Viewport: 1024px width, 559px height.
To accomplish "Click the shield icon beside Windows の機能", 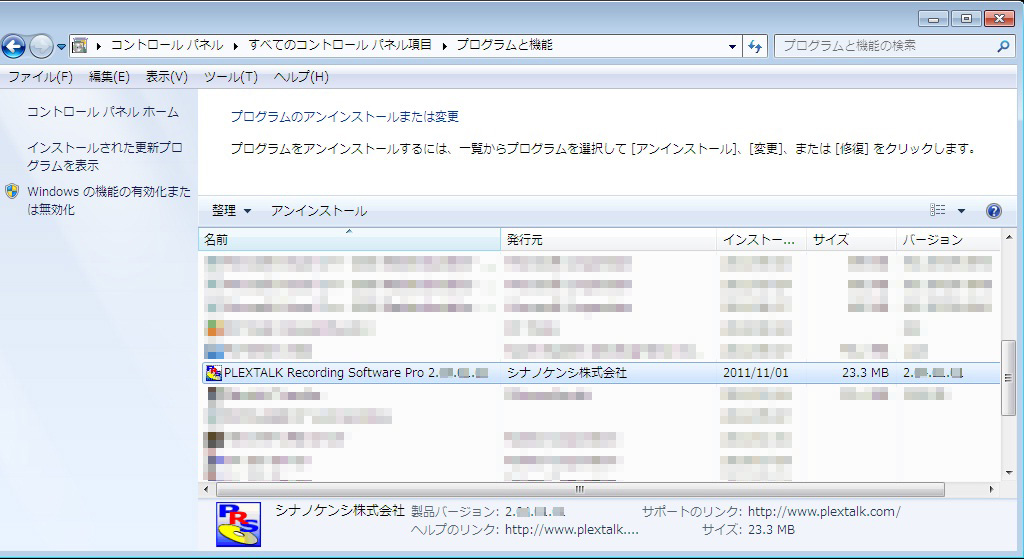I will (12, 191).
